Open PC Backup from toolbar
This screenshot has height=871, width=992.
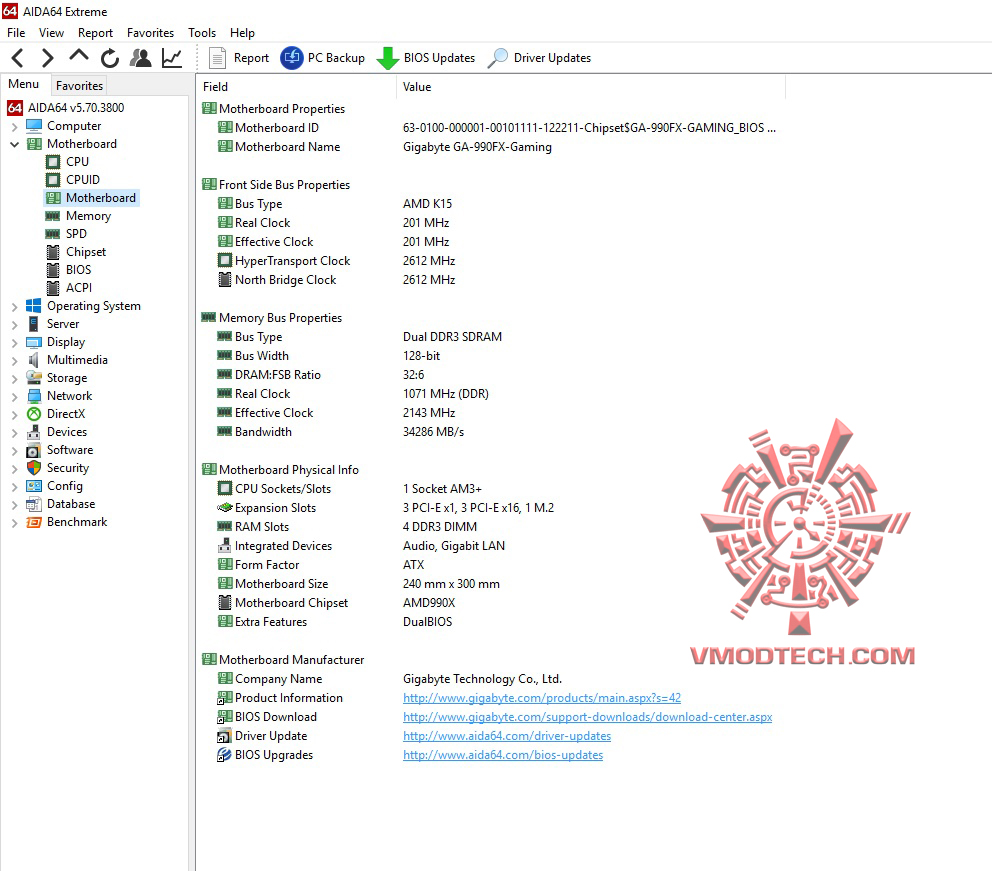[323, 58]
